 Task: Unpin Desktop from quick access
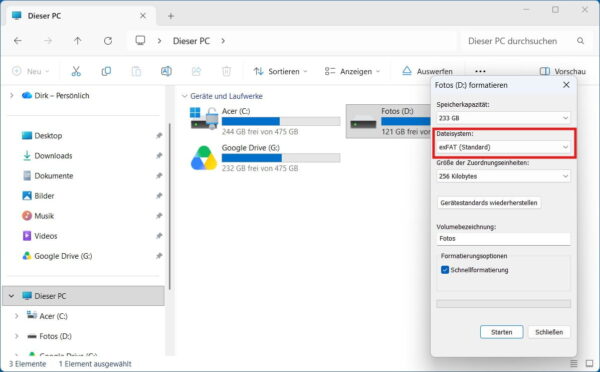pyautogui.click(x=159, y=135)
